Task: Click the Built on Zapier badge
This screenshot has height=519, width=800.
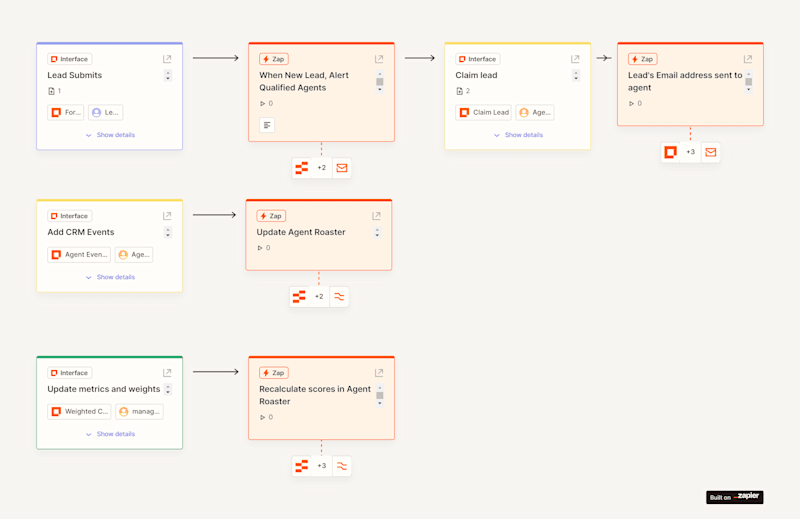Action: point(735,497)
